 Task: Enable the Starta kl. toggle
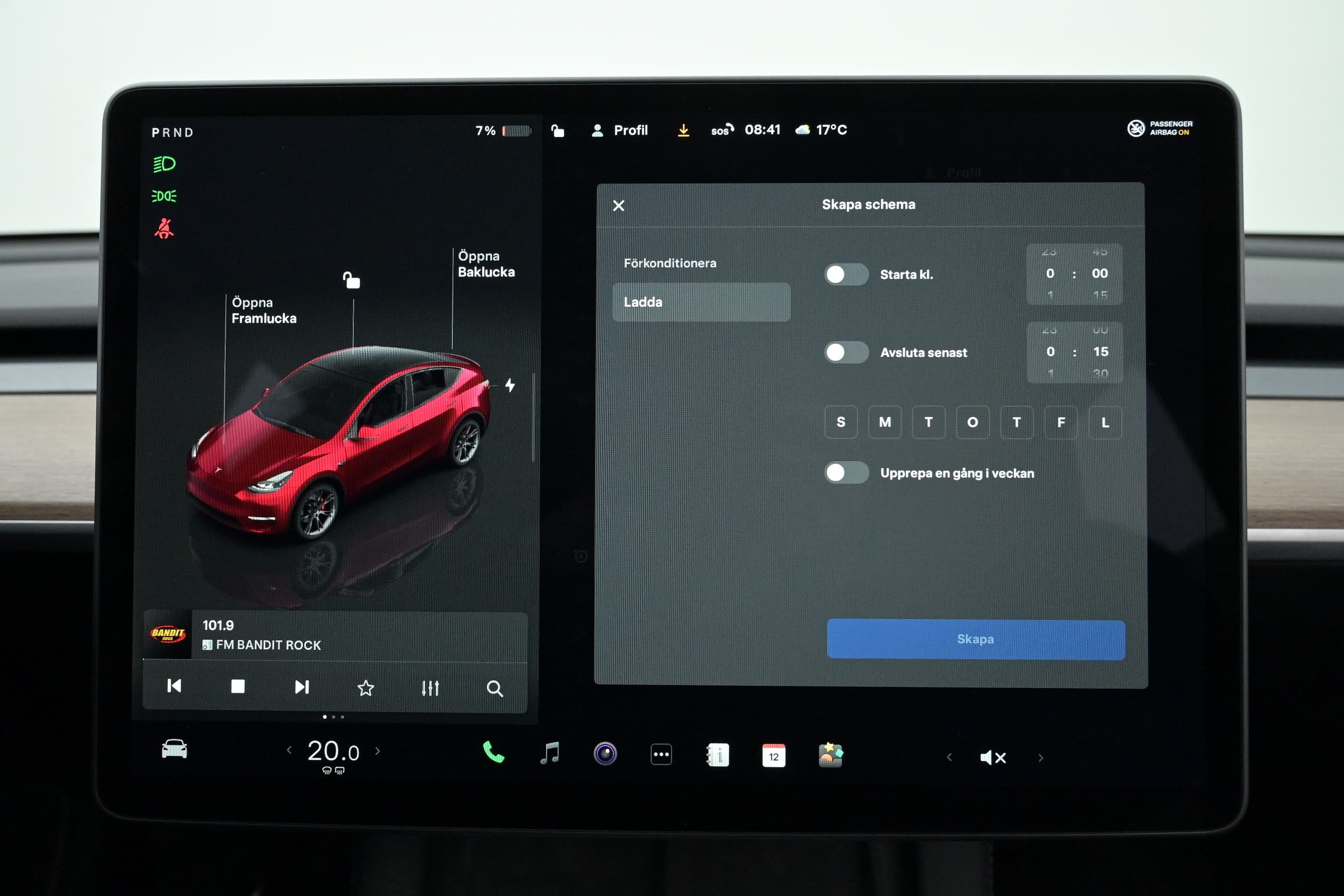tap(846, 275)
